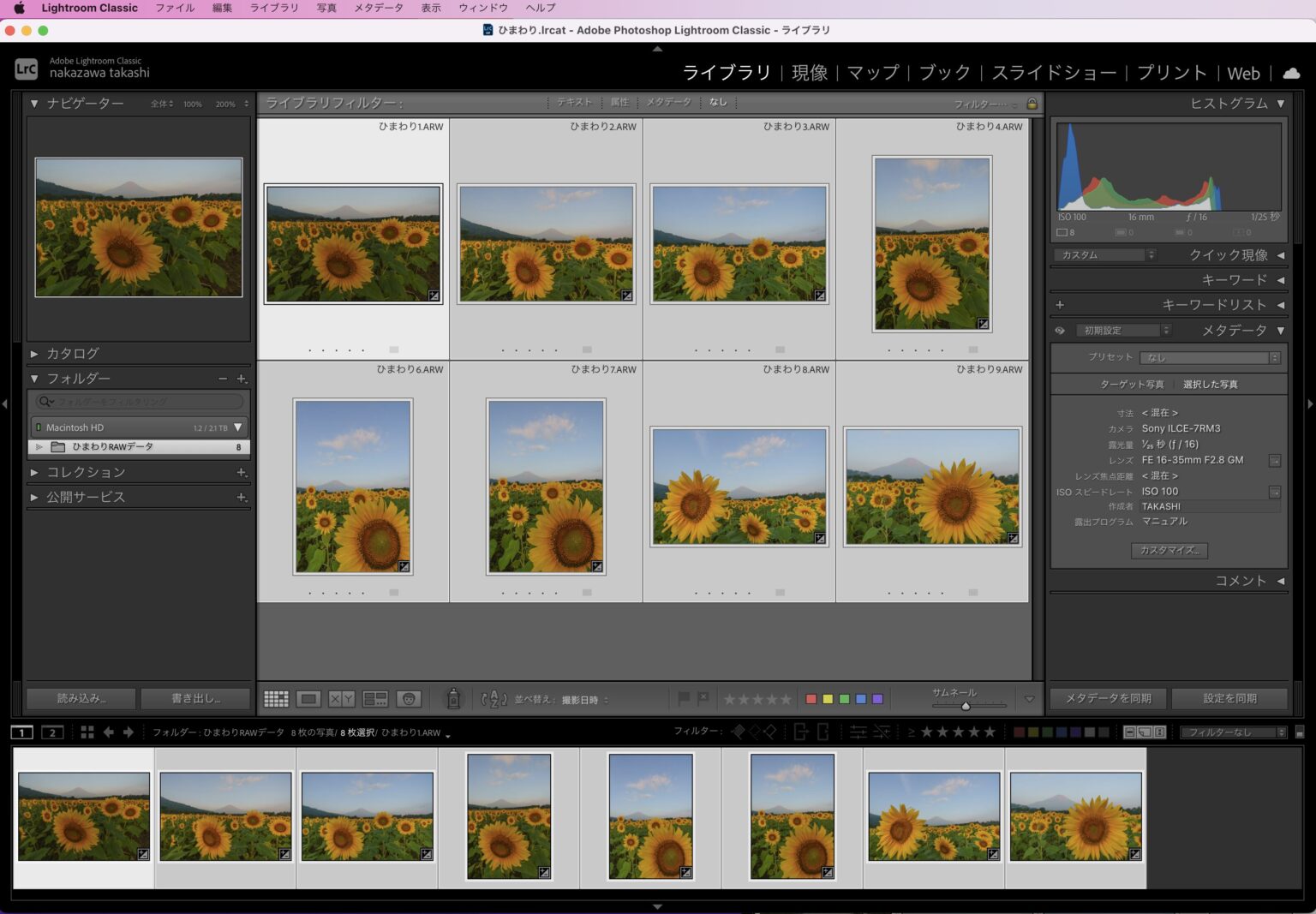Switch to Loupe view in the toolbar
1316x914 pixels.
pos(308,699)
